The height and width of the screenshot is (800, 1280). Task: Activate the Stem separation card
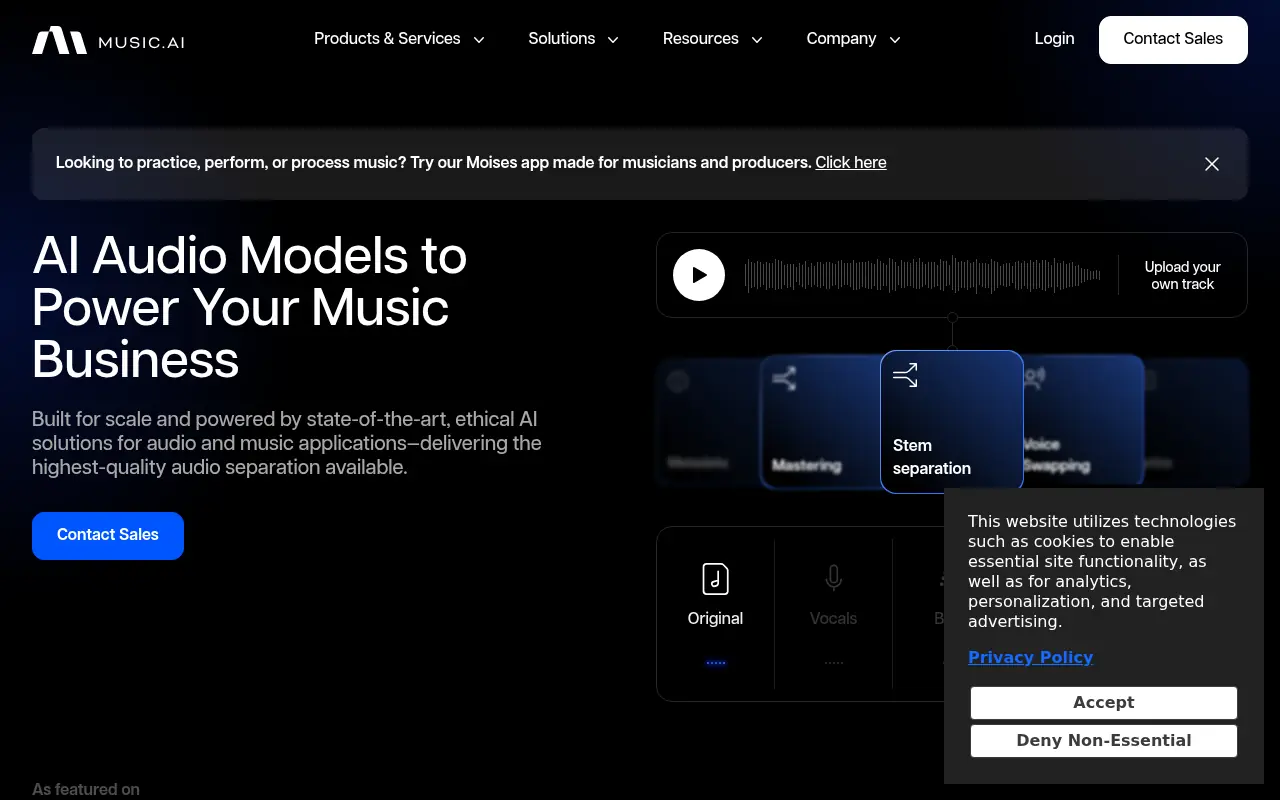click(952, 421)
